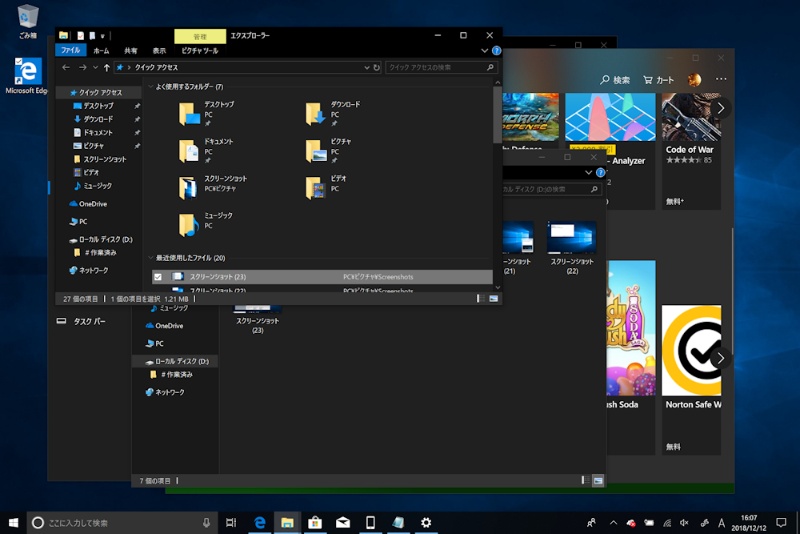Switch front Explorer to details view icon
The image size is (800, 534).
481,298
